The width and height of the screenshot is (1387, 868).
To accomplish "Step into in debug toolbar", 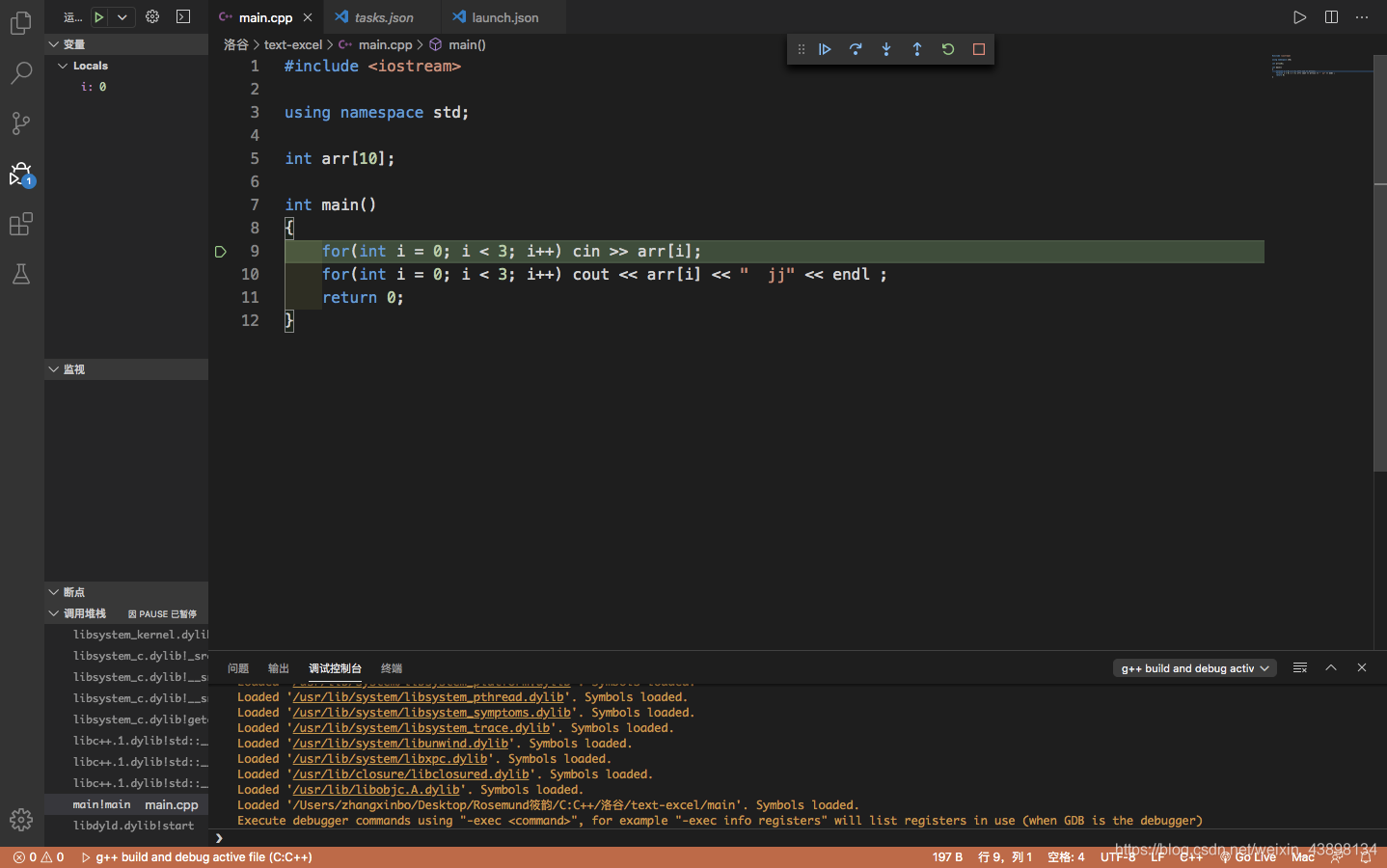I will click(886, 49).
